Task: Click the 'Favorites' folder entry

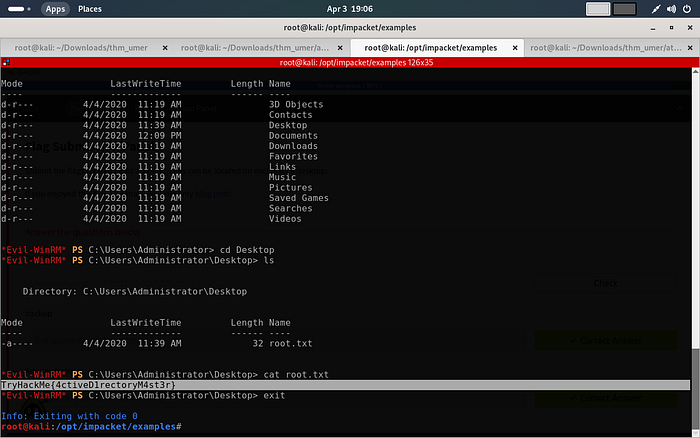Action: pos(293,156)
